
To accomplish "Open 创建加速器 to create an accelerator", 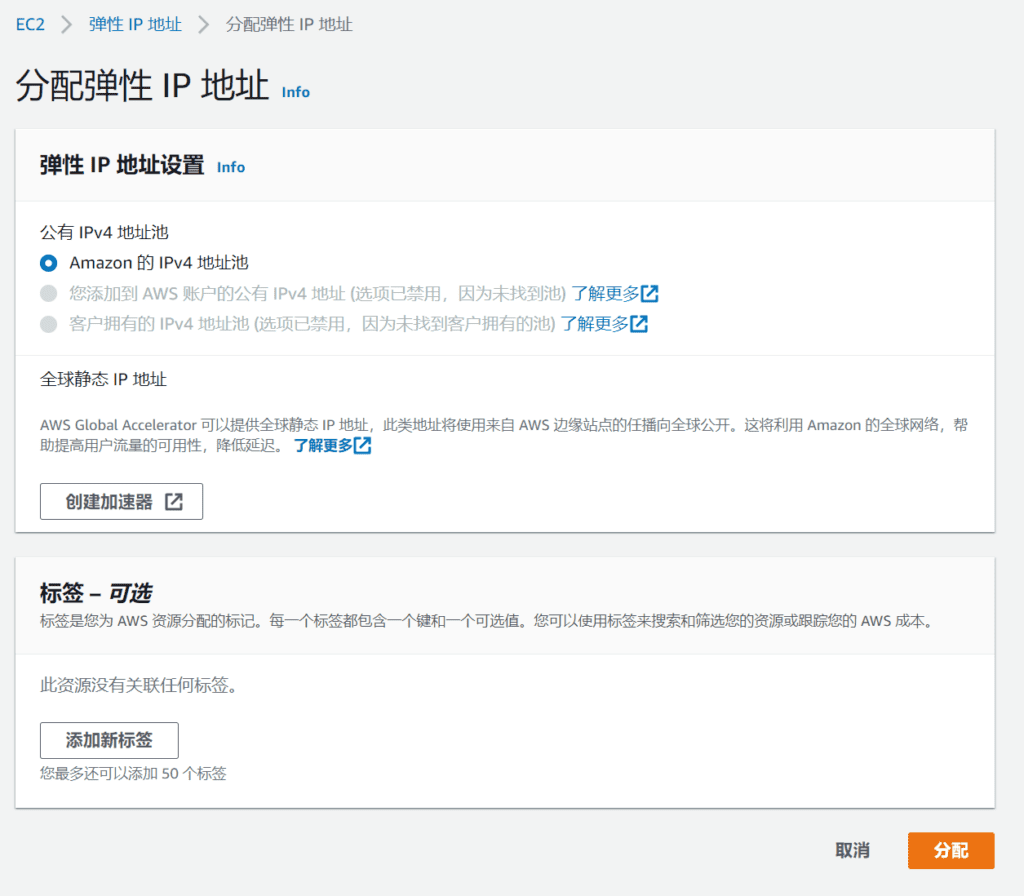I will pyautogui.click(x=120, y=501).
